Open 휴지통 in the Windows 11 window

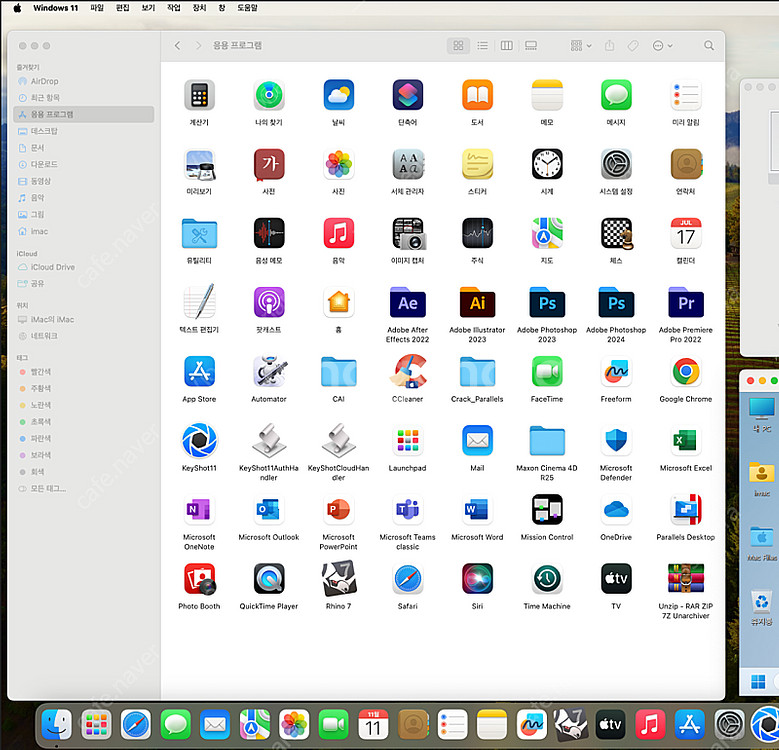pos(762,607)
